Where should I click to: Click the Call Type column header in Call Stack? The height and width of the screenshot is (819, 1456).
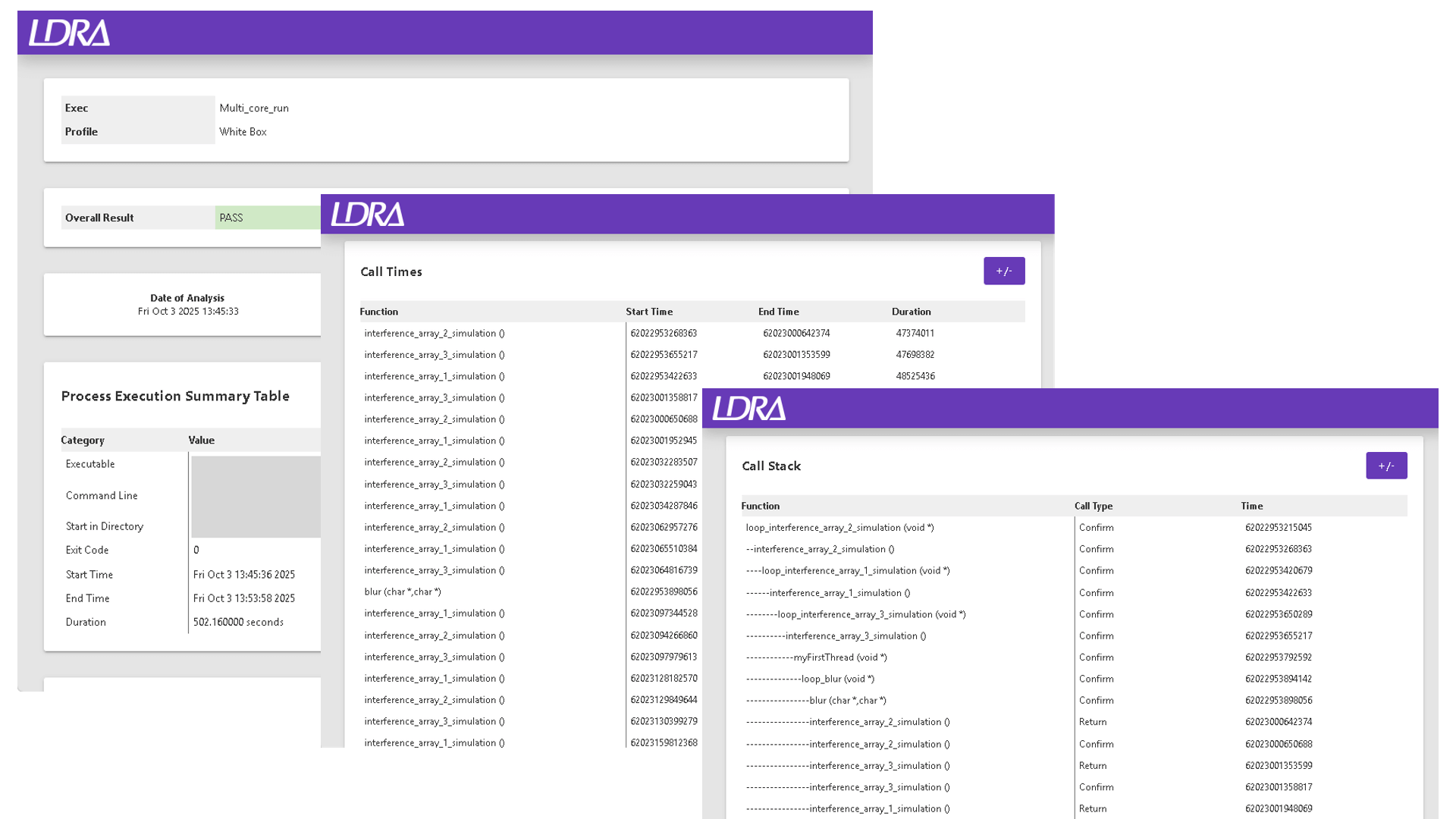point(1094,506)
